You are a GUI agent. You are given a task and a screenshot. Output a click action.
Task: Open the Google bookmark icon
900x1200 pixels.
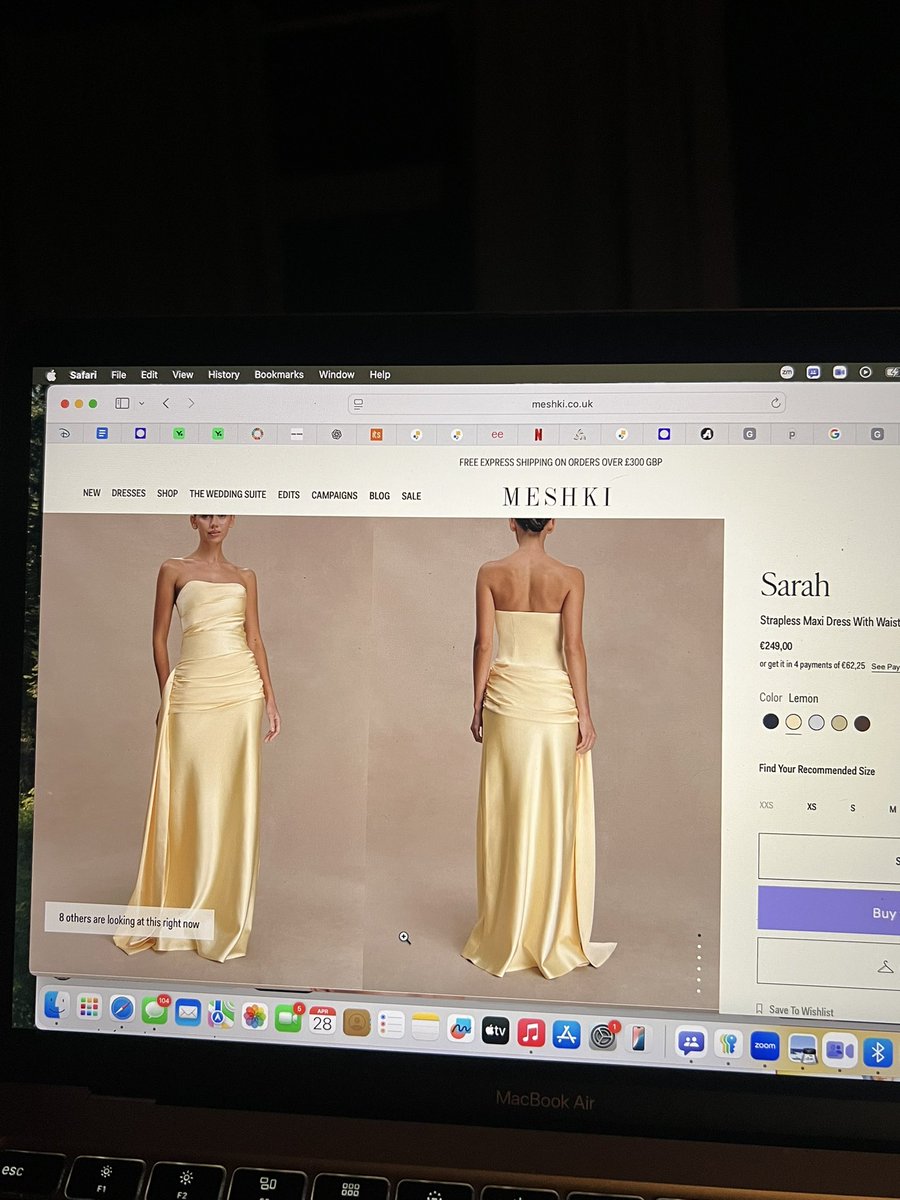834,434
